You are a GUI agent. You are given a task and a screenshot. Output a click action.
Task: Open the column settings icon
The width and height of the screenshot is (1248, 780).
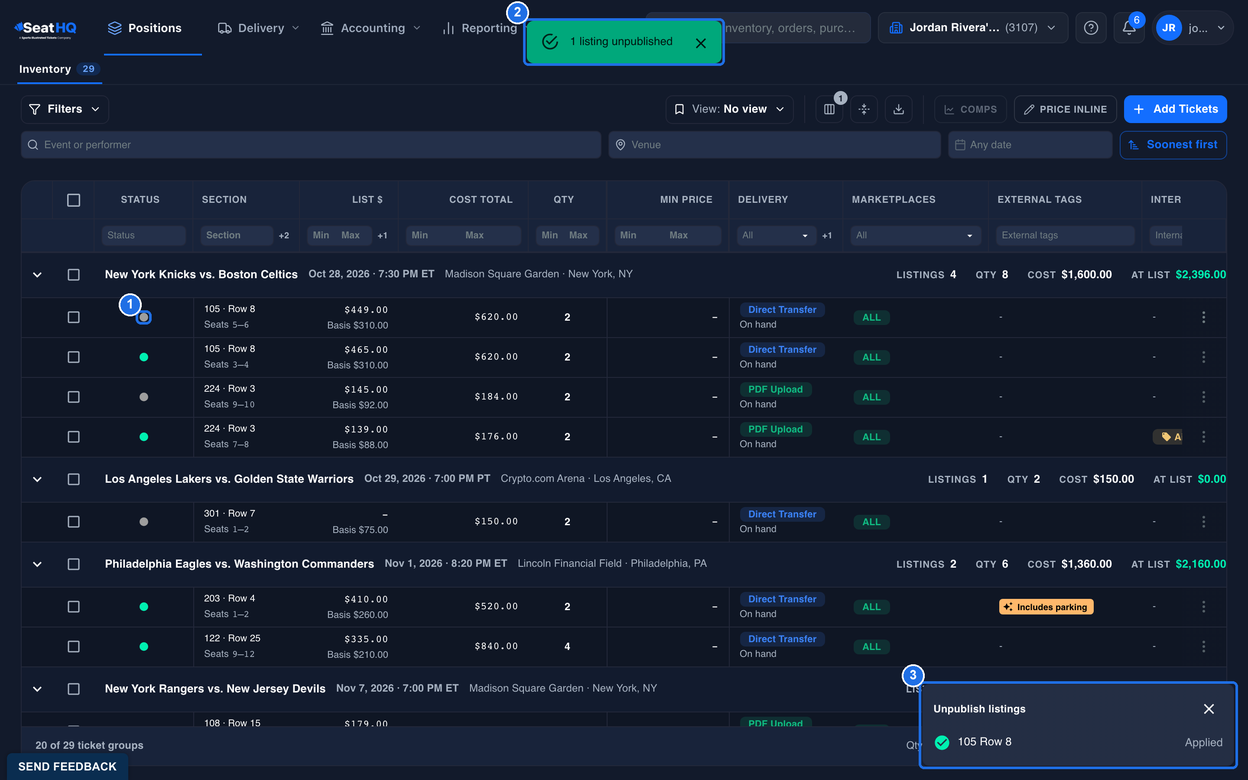click(829, 109)
